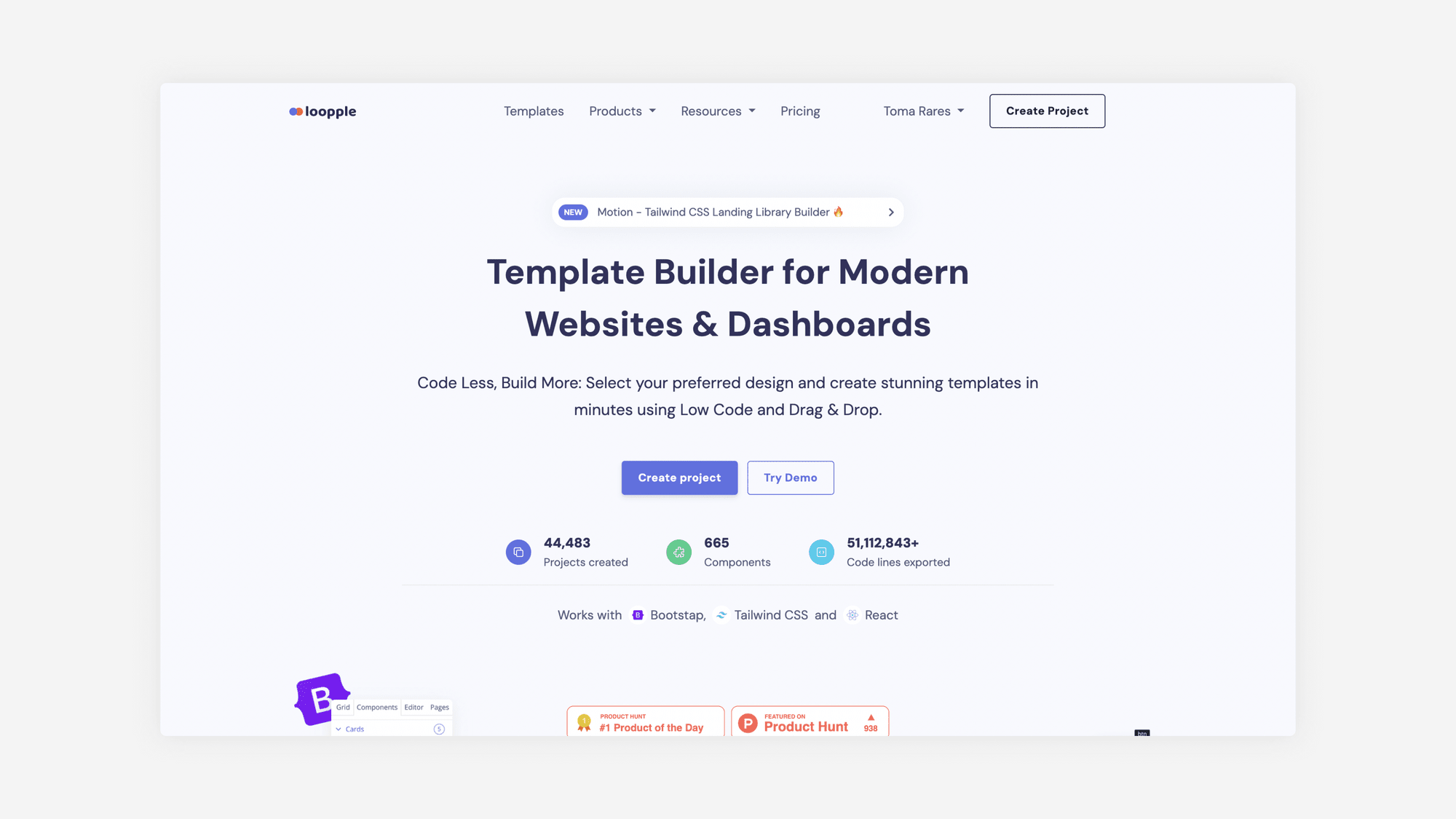The image size is (1456, 819).
Task: Expand the Resources dropdown menu
Action: pyautogui.click(x=717, y=111)
